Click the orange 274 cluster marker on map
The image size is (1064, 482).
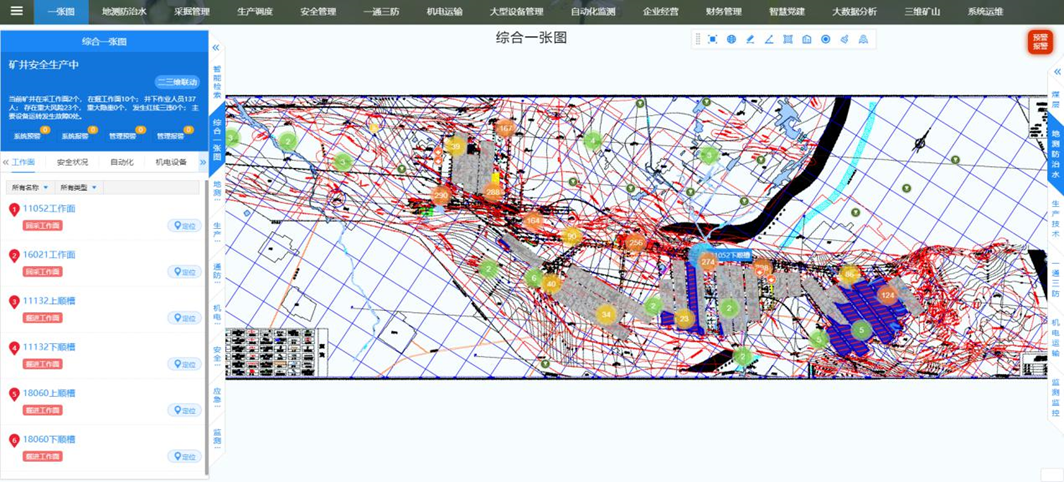tap(708, 262)
